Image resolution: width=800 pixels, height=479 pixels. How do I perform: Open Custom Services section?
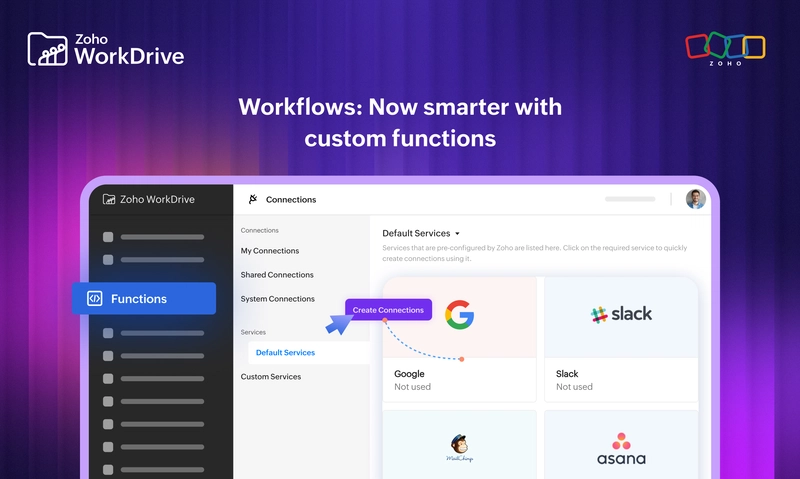pyautogui.click(x=271, y=377)
